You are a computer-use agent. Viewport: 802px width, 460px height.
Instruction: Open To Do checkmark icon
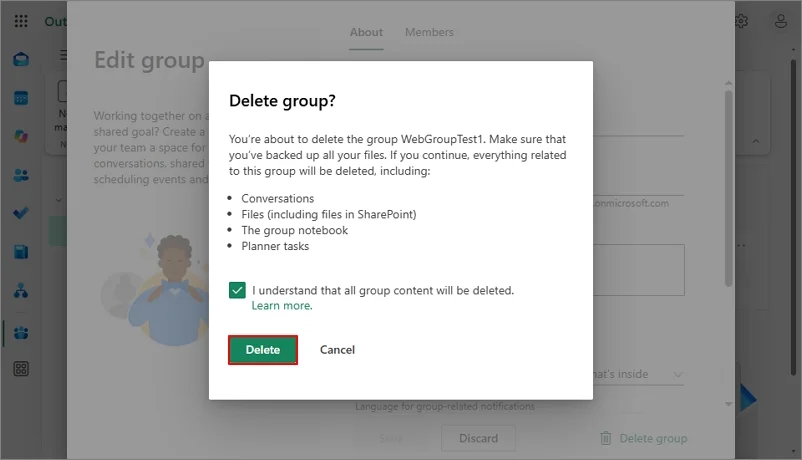coord(21,213)
